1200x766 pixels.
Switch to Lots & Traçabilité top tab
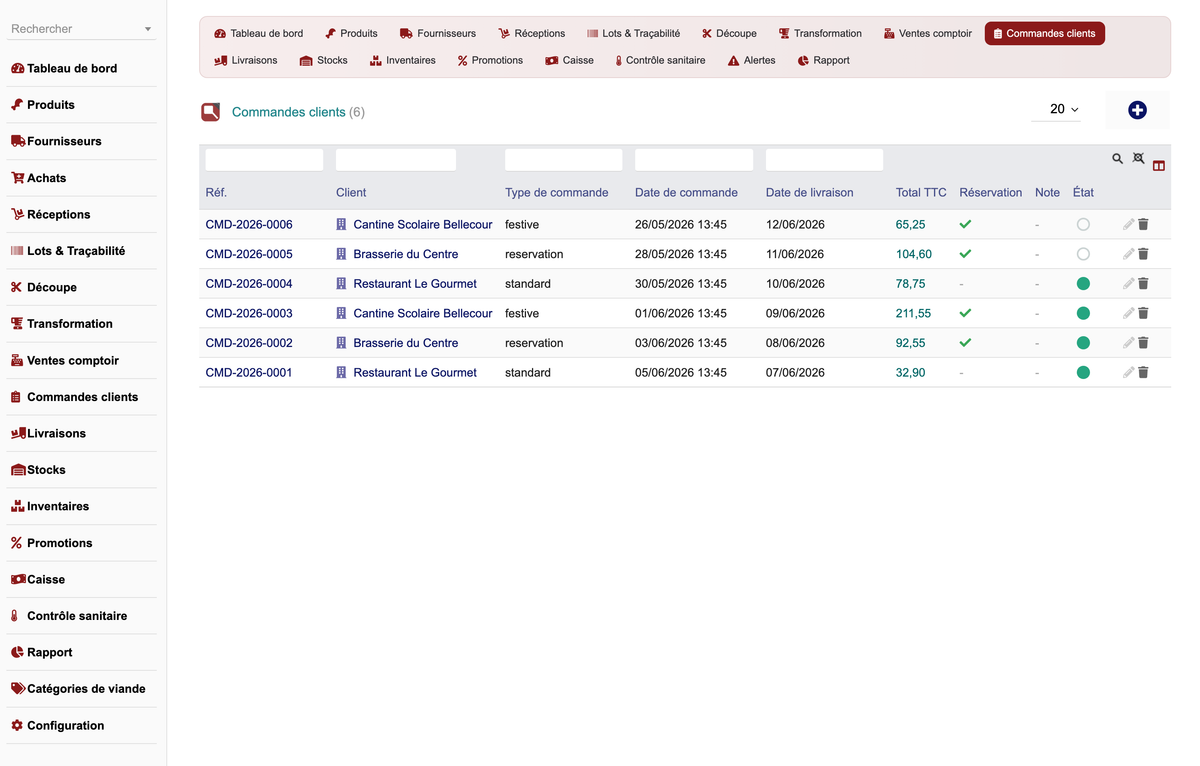(633, 33)
